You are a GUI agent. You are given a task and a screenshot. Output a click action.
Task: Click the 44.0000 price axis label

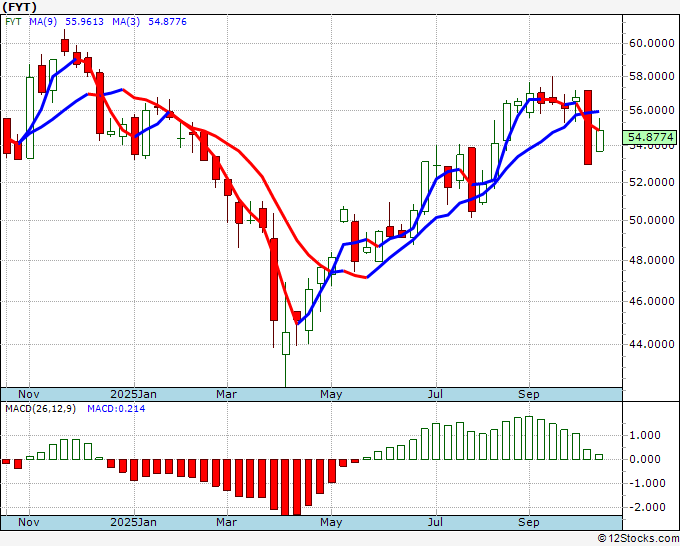(x=652, y=344)
